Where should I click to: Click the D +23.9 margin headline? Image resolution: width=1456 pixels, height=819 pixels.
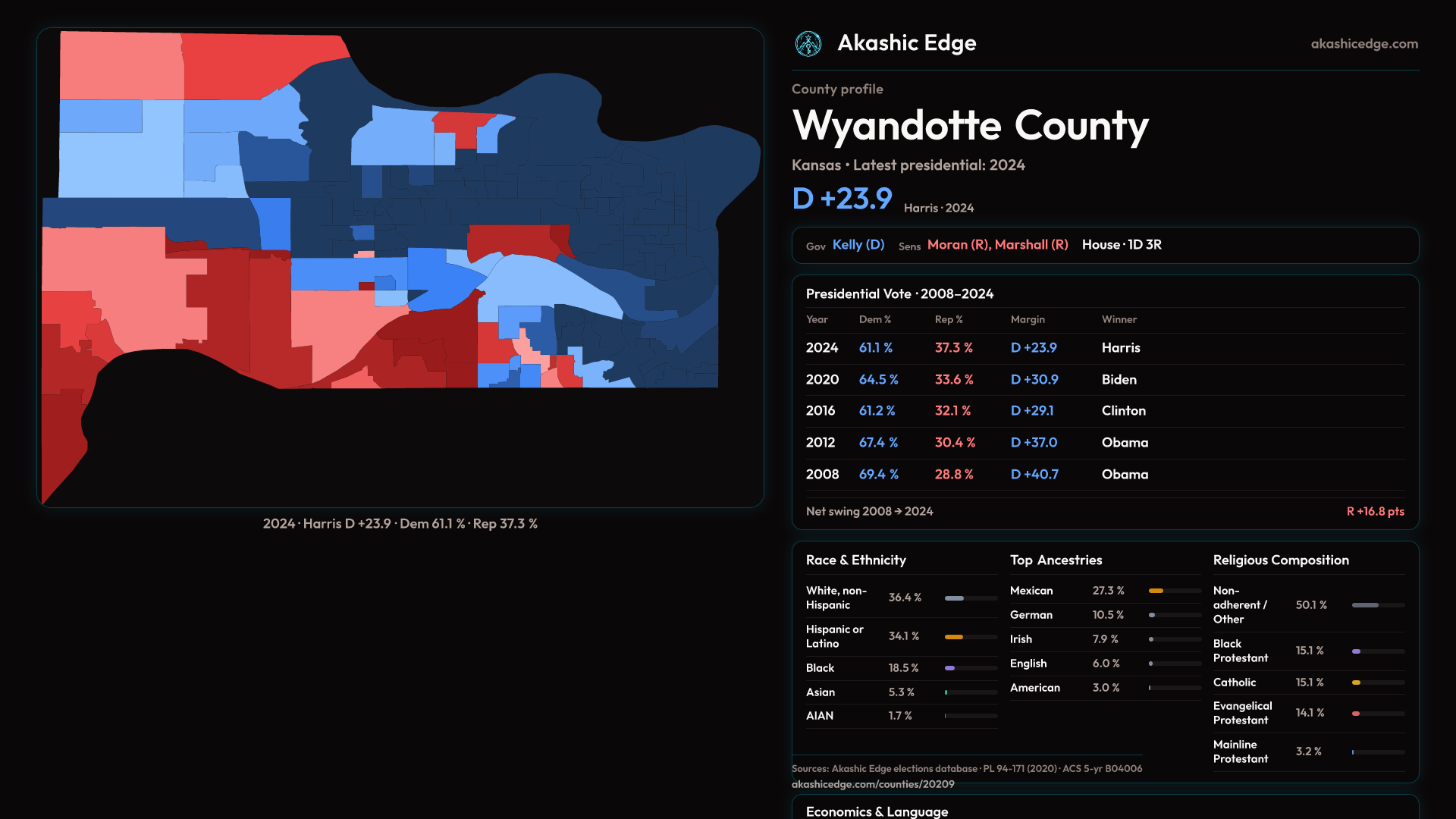coord(842,199)
